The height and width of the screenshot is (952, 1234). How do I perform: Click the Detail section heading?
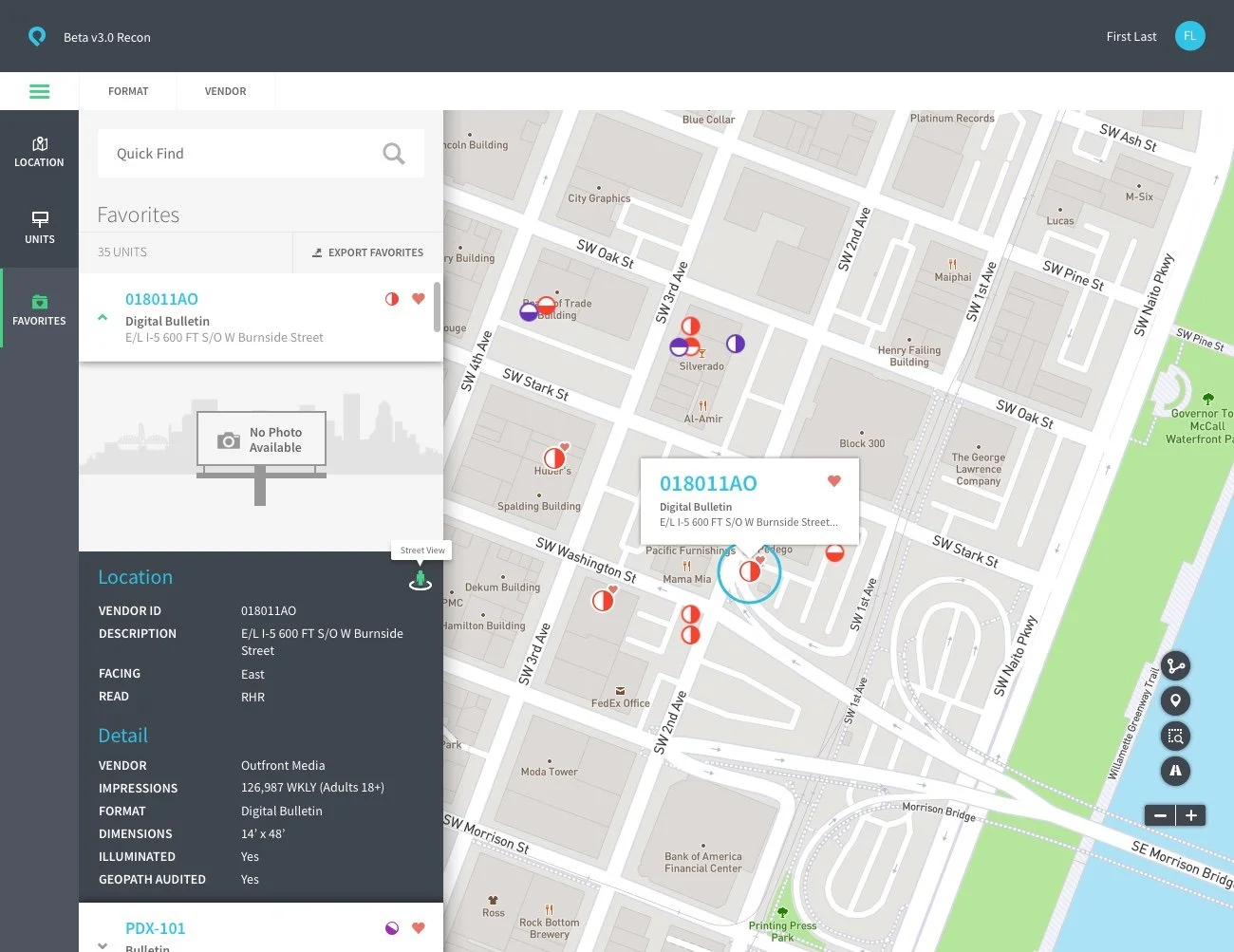click(123, 736)
